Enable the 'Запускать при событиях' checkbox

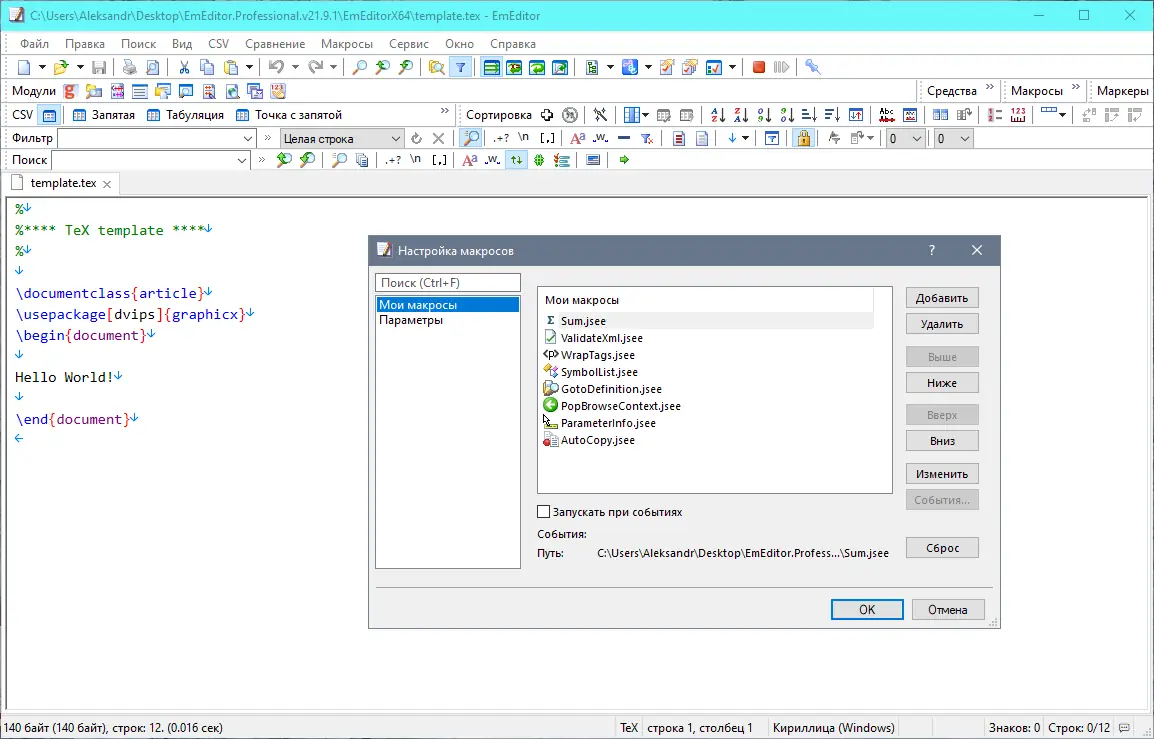click(x=544, y=512)
